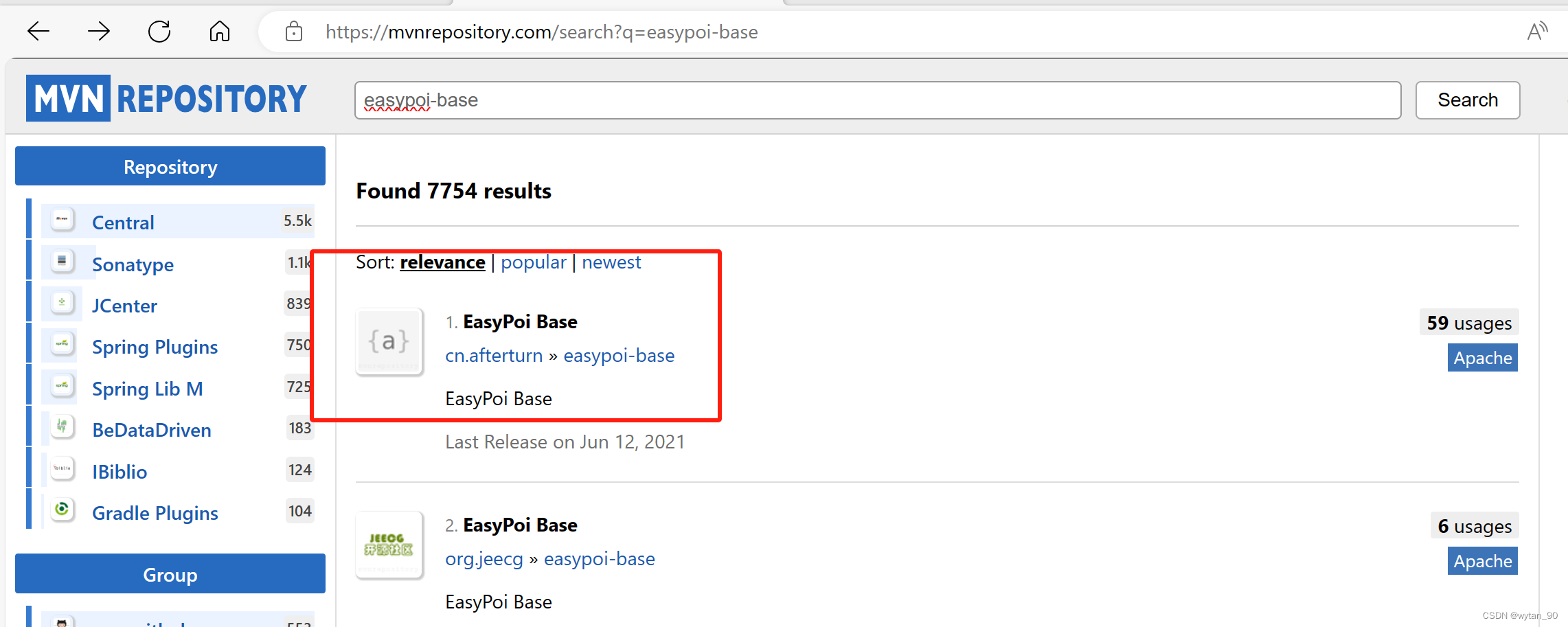Filter results by IBiblio repository

[x=120, y=472]
